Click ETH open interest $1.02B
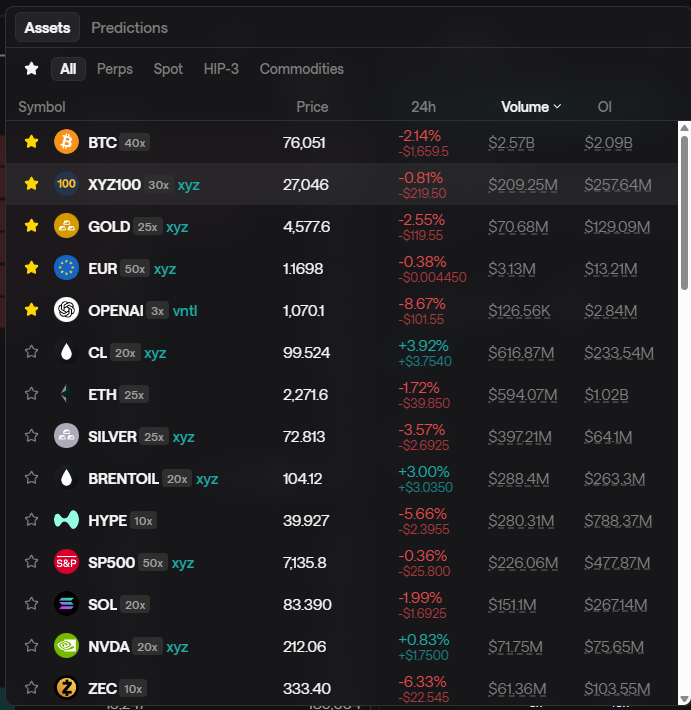The image size is (691, 710). pyautogui.click(x=606, y=395)
